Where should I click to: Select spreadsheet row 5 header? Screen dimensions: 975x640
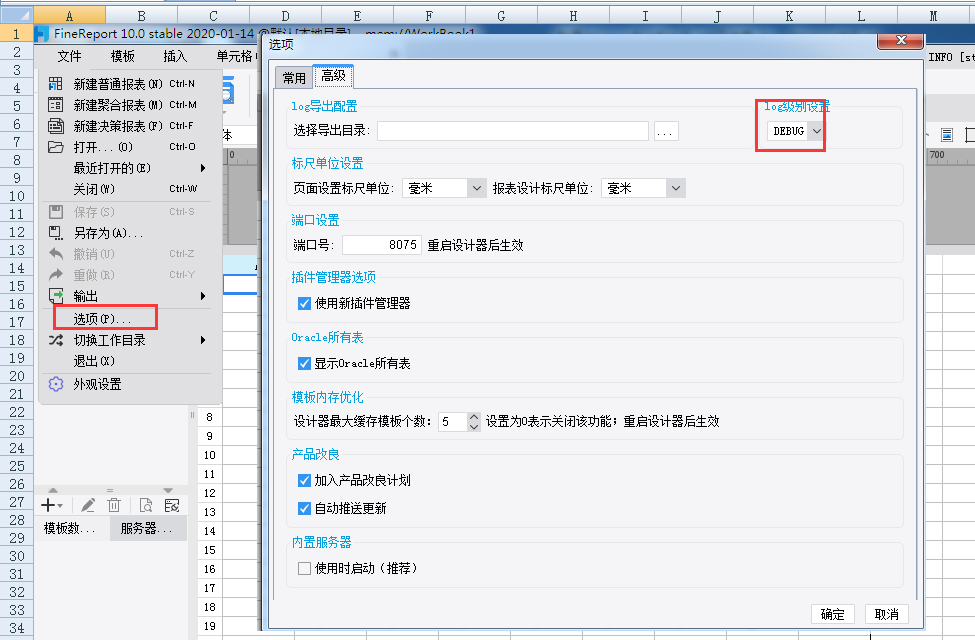pyautogui.click(x=17, y=106)
